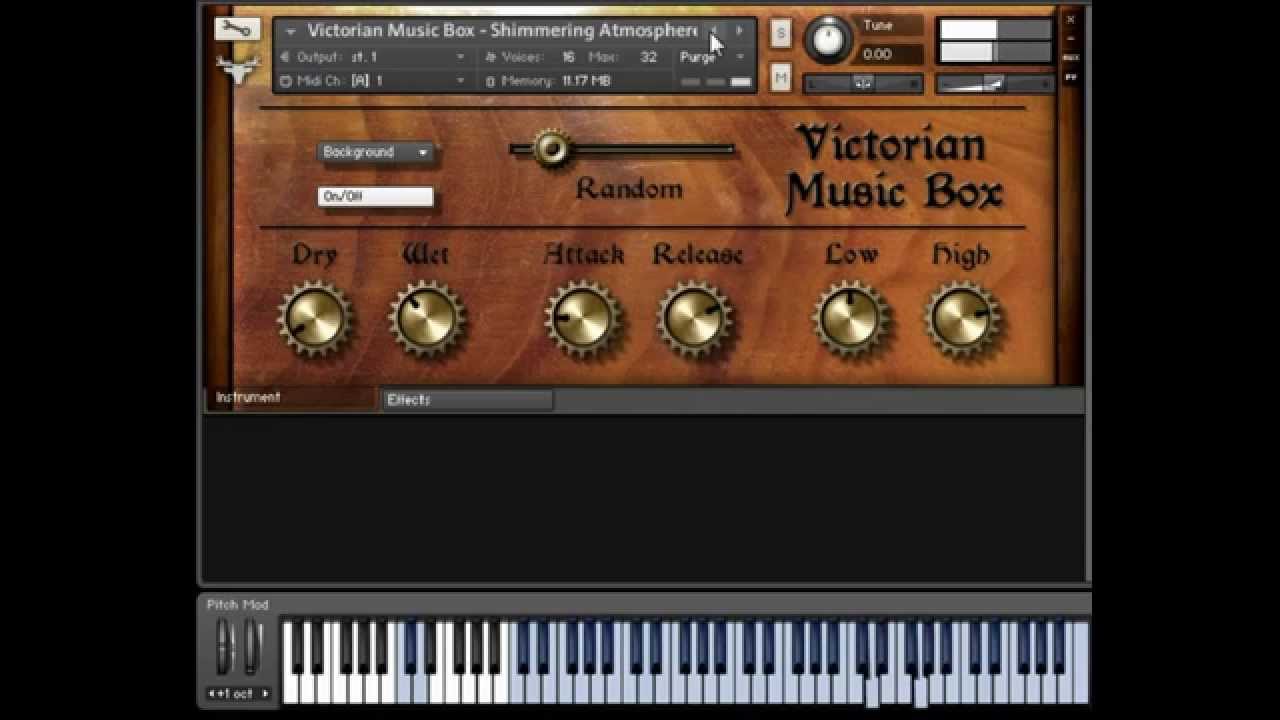This screenshot has height=720, width=1280.
Task: Toggle the On/Off button
Action: pos(376,196)
